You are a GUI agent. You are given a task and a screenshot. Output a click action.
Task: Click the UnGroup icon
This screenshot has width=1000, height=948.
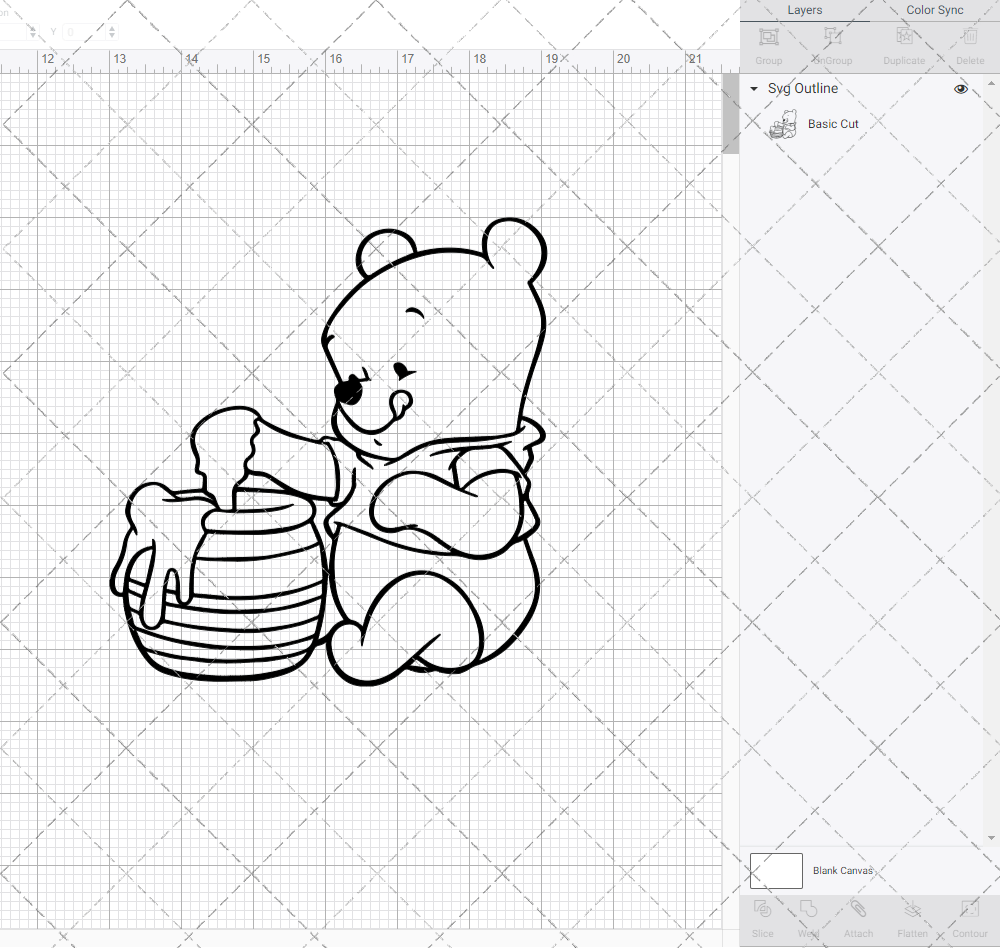coord(832,36)
